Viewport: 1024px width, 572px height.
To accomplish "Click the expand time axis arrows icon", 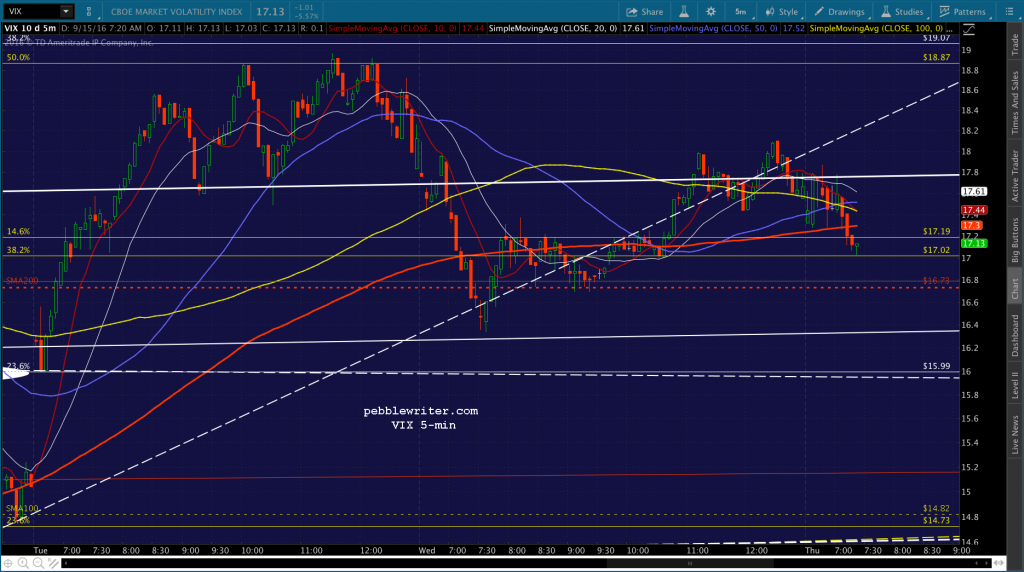I will 999,563.
